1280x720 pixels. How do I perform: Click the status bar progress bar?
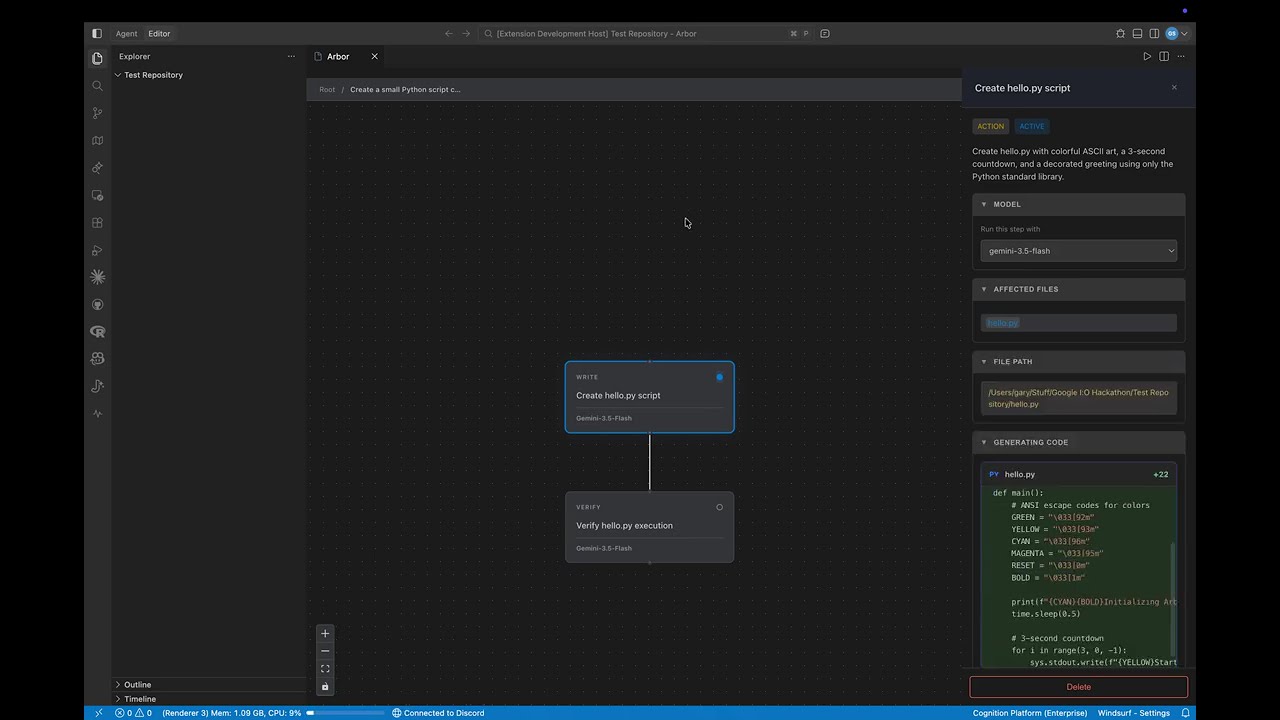345,713
